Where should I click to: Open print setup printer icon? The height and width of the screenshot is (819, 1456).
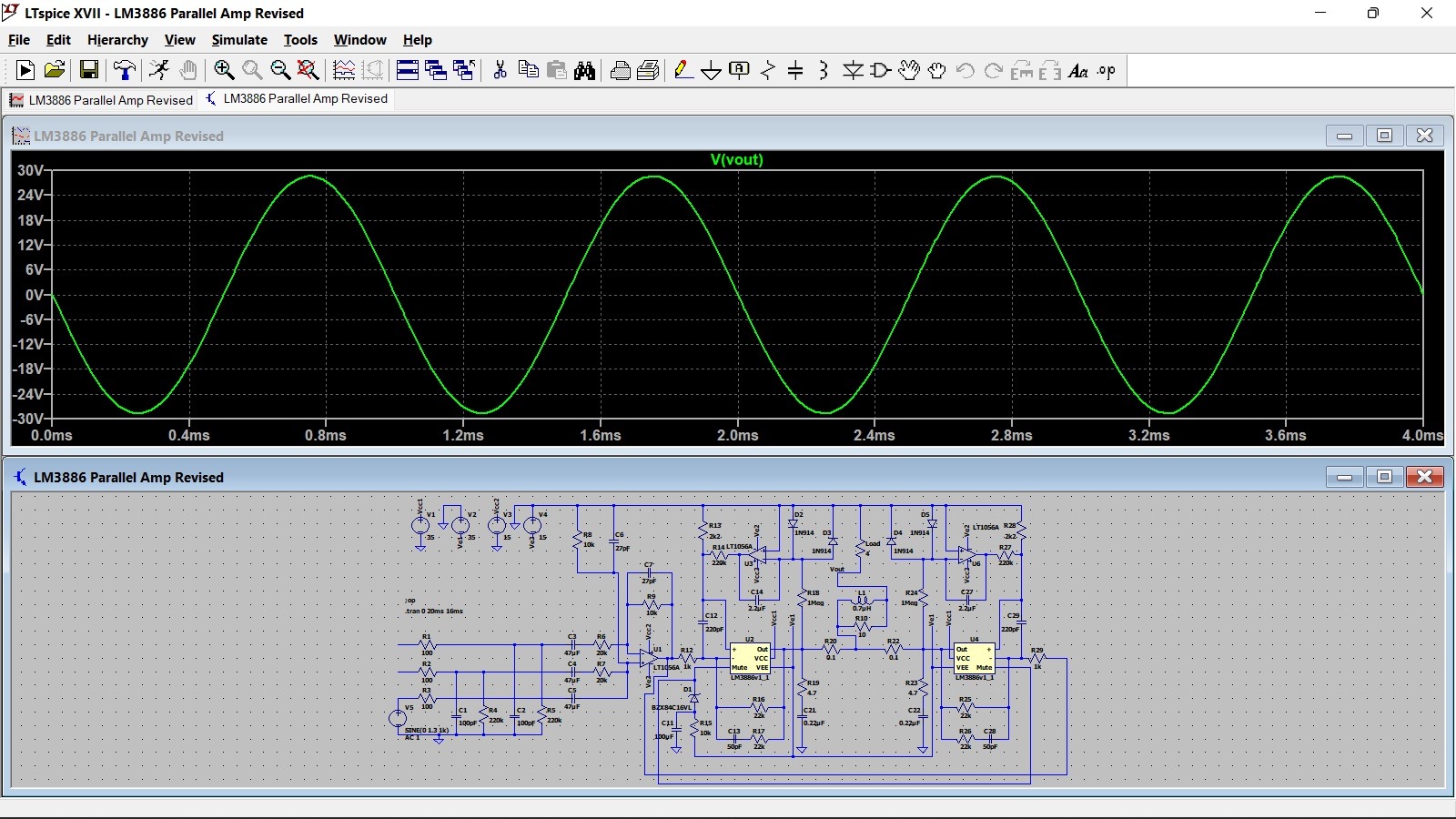[x=621, y=70]
